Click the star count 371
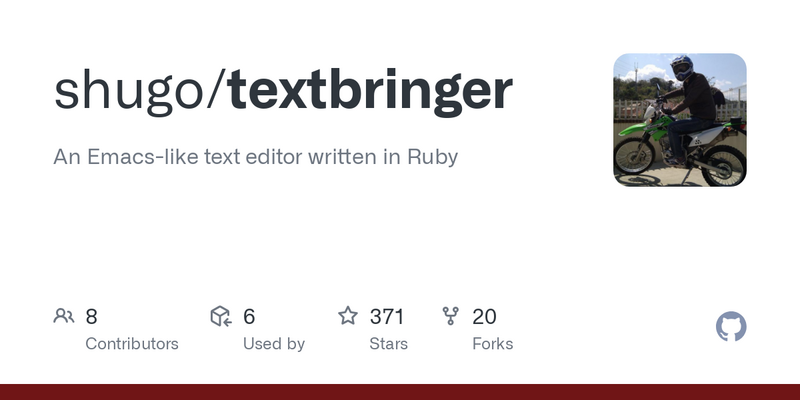Screen dimensions: 800x400 point(387,316)
